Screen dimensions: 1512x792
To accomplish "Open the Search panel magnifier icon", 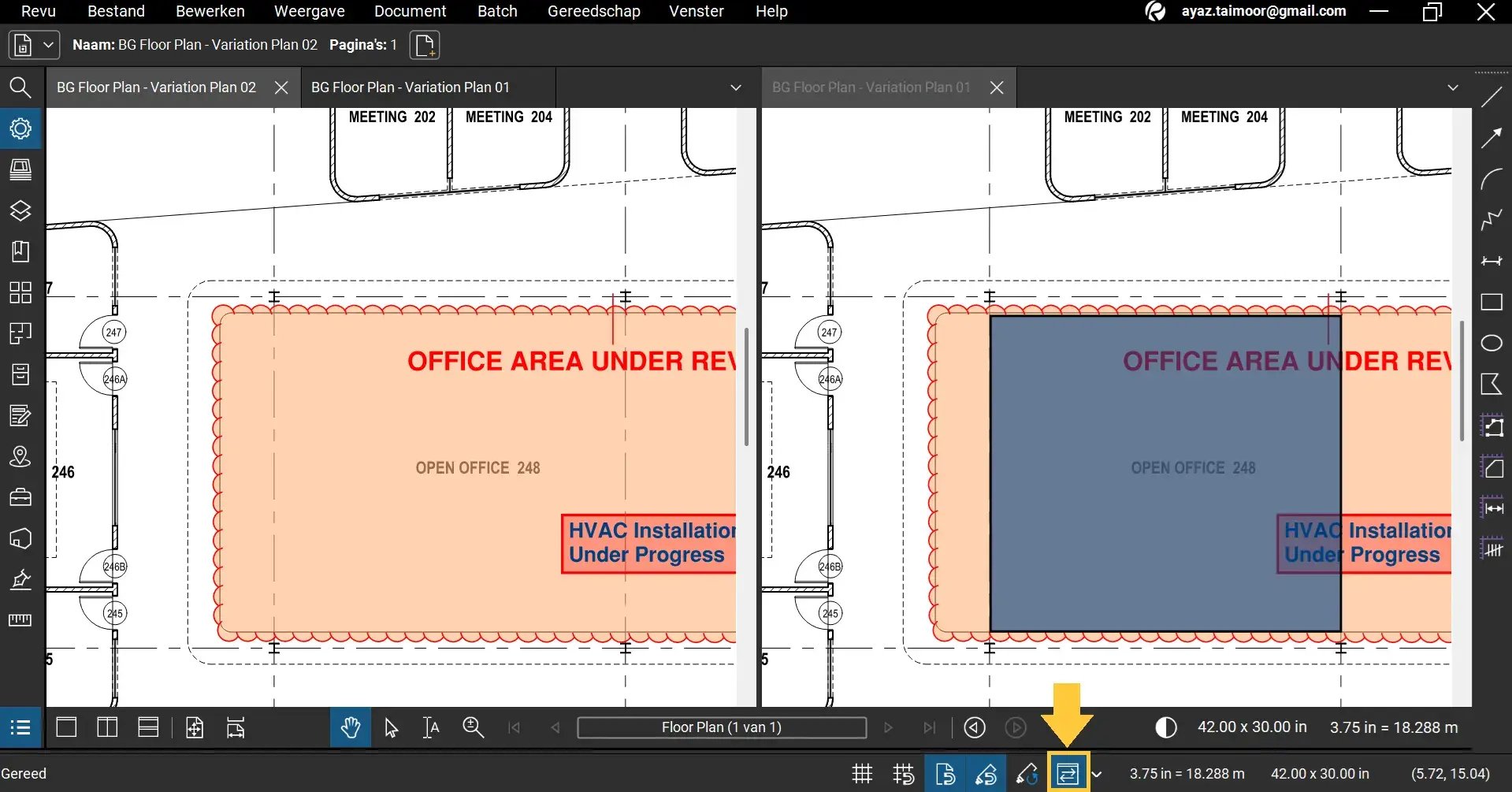I will pyautogui.click(x=20, y=87).
